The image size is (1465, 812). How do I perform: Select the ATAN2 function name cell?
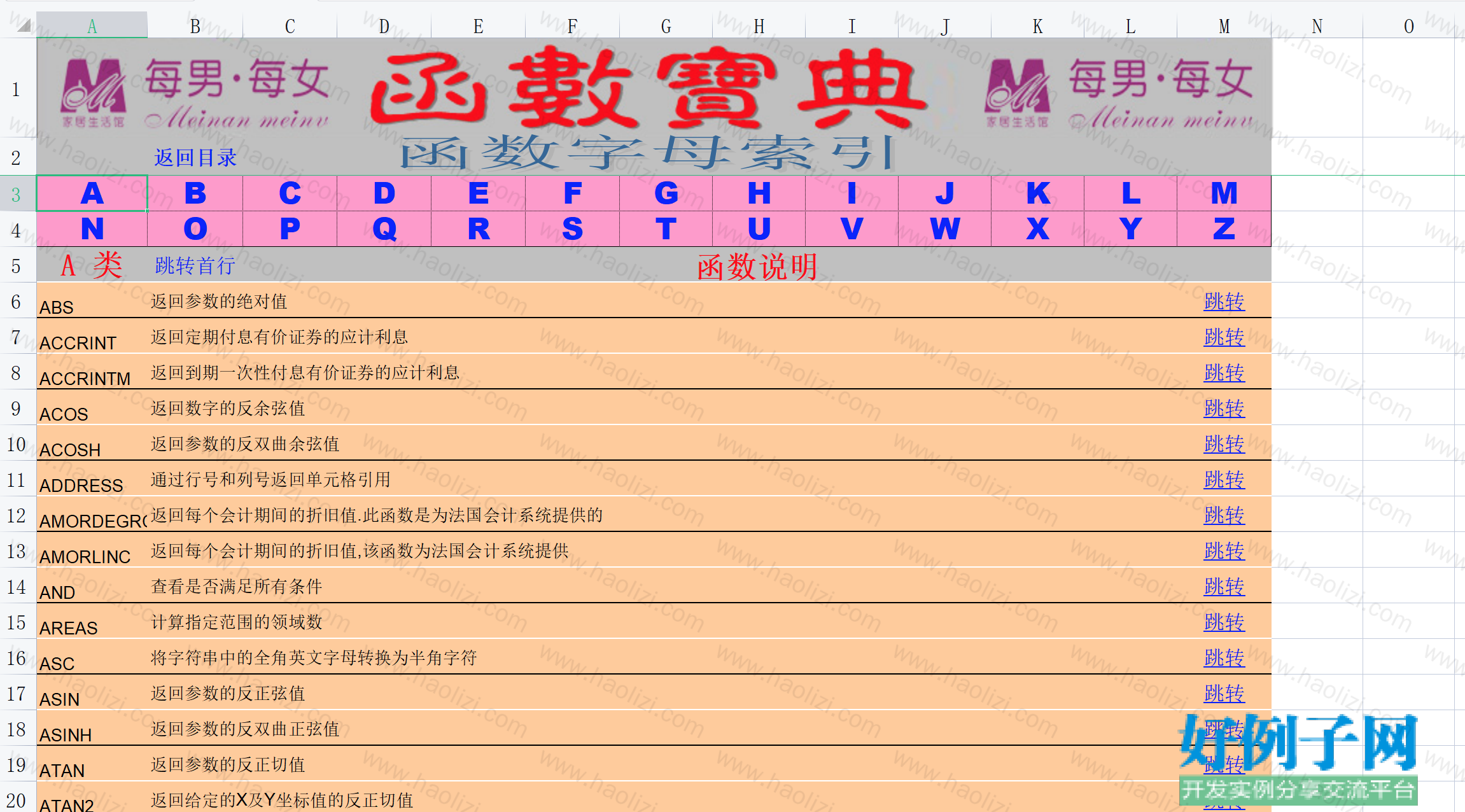pyautogui.click(x=92, y=797)
